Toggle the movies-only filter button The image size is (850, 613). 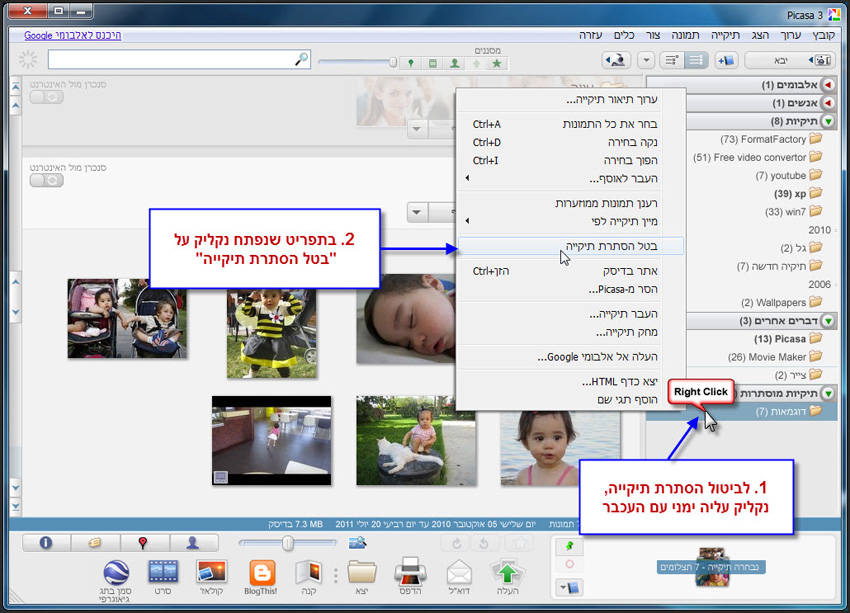[433, 63]
